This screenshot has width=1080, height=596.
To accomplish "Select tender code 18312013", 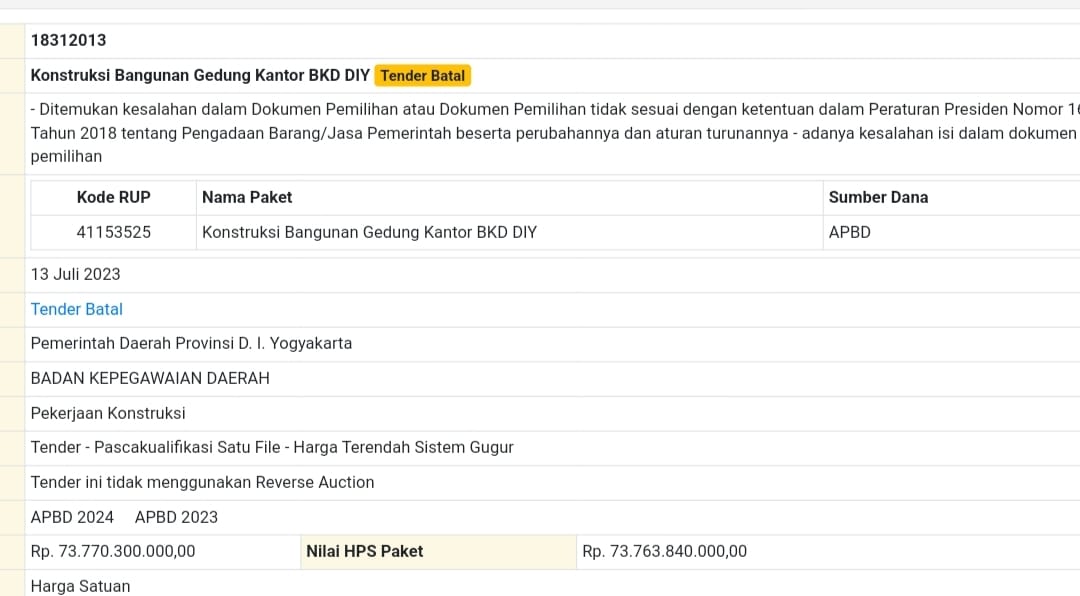I will click(69, 40).
